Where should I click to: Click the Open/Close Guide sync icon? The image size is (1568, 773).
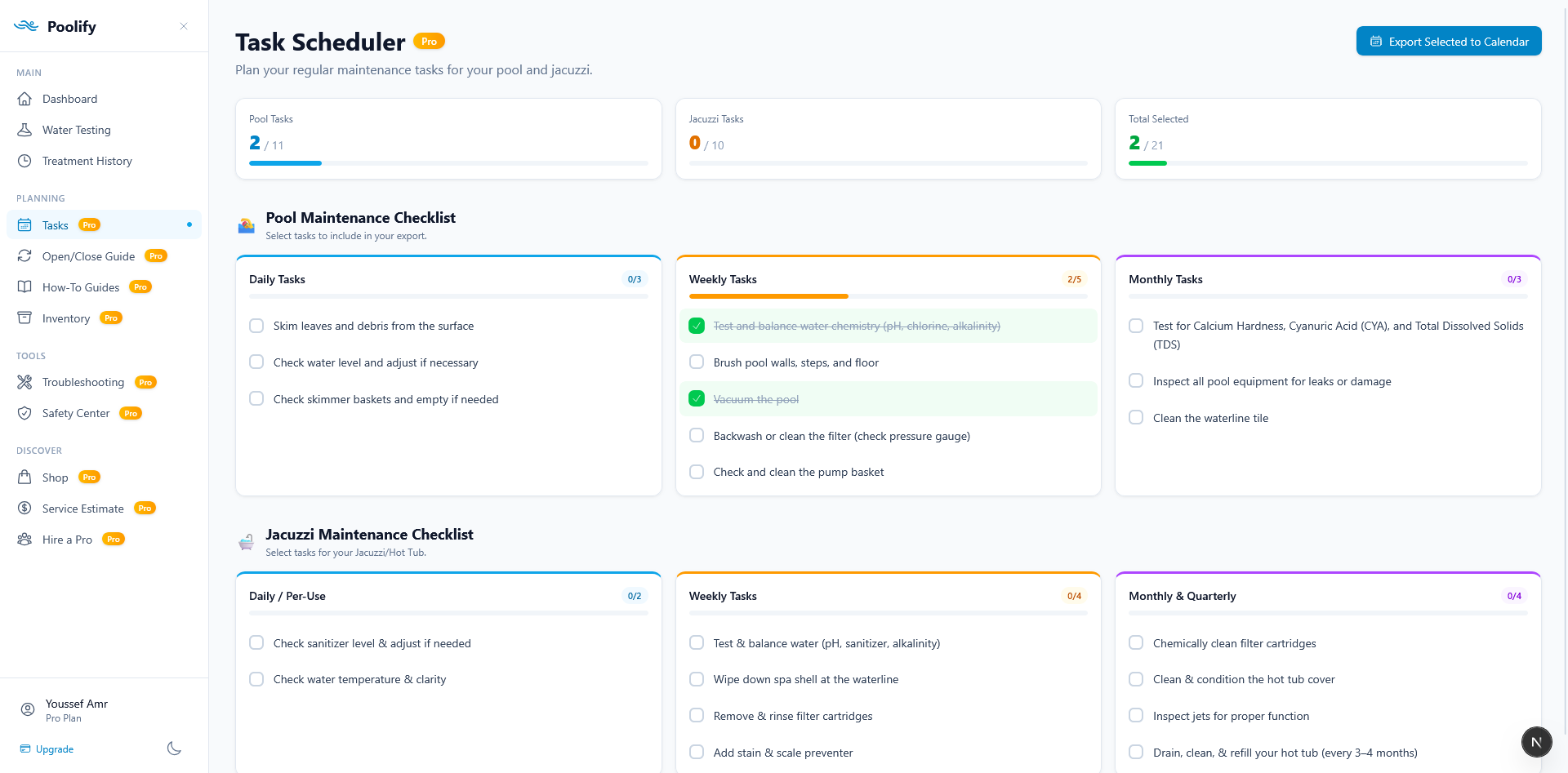(x=25, y=255)
